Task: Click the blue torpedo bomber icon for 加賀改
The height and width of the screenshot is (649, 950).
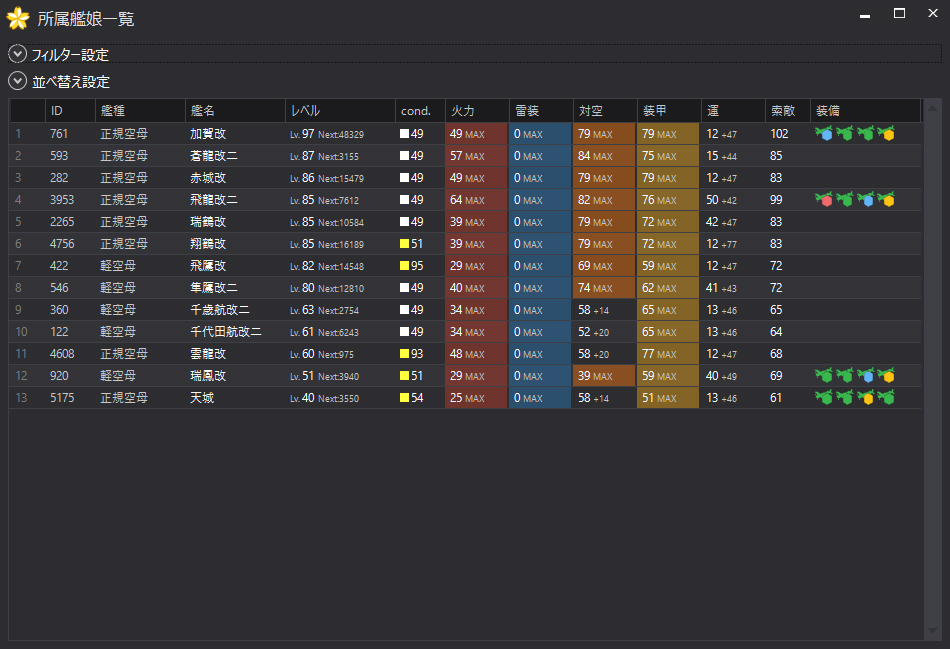Action: click(824, 133)
